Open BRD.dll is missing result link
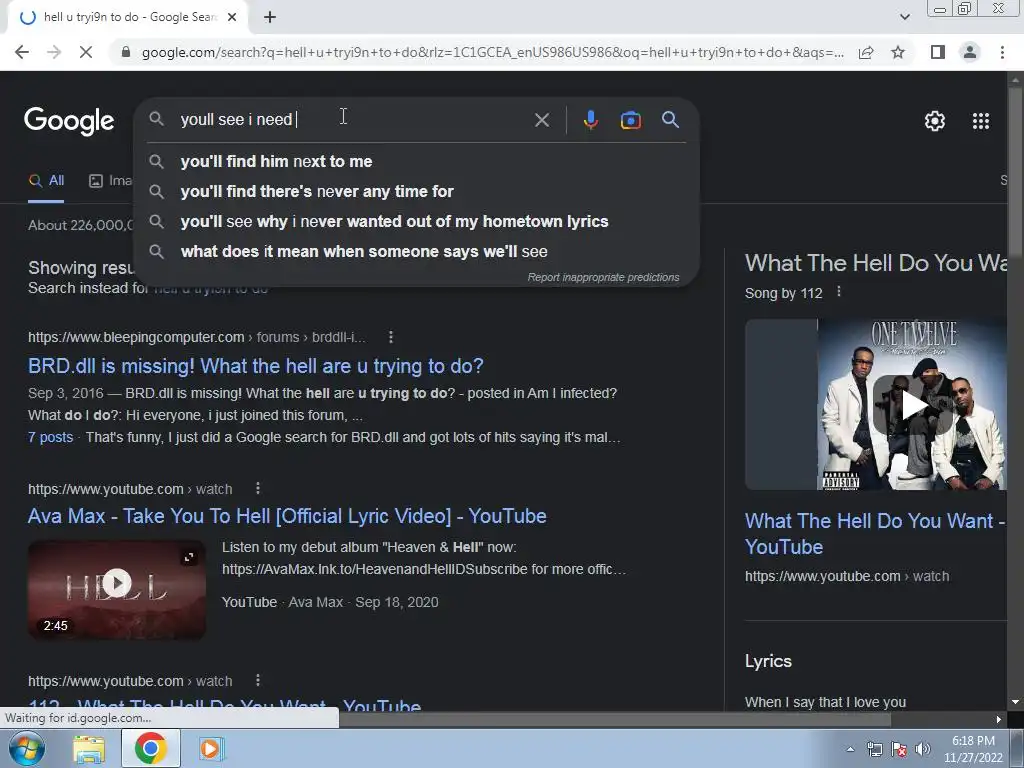The height and width of the screenshot is (768, 1024). pos(255,366)
